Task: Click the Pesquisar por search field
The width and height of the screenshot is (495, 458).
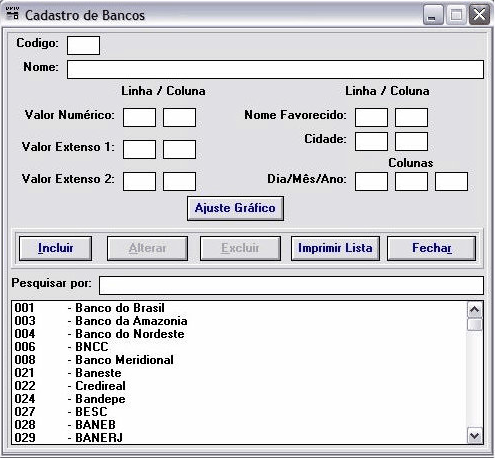Action: coord(291,285)
